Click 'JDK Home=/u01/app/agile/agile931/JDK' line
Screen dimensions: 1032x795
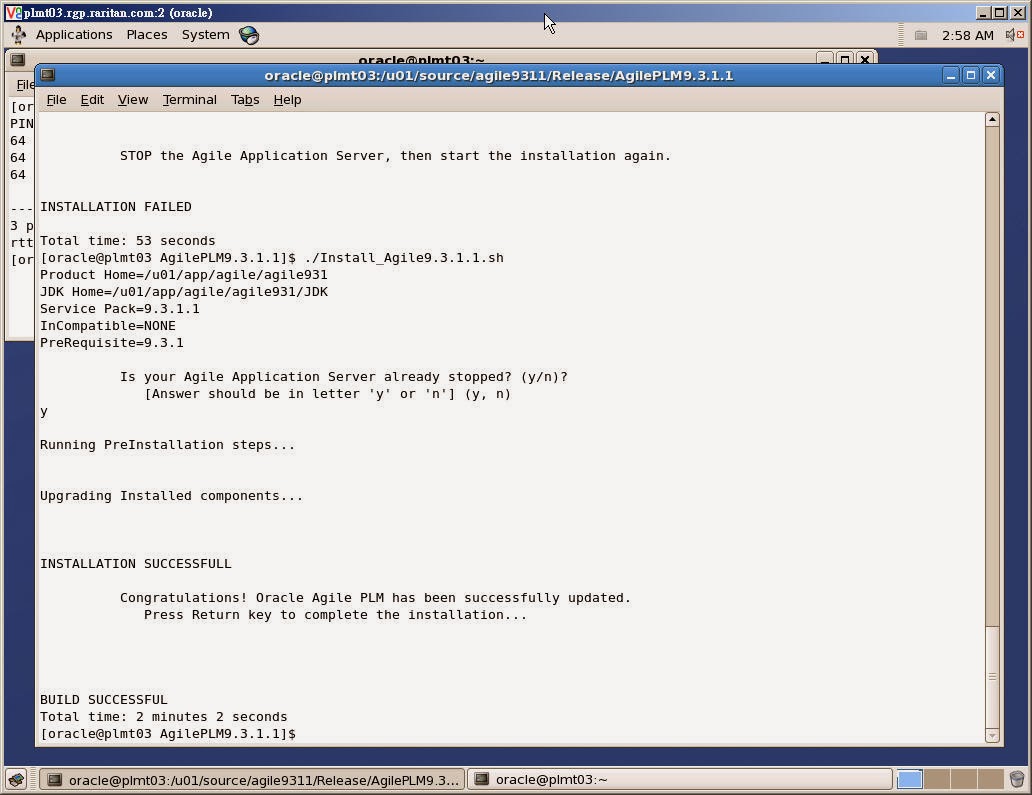pos(184,292)
